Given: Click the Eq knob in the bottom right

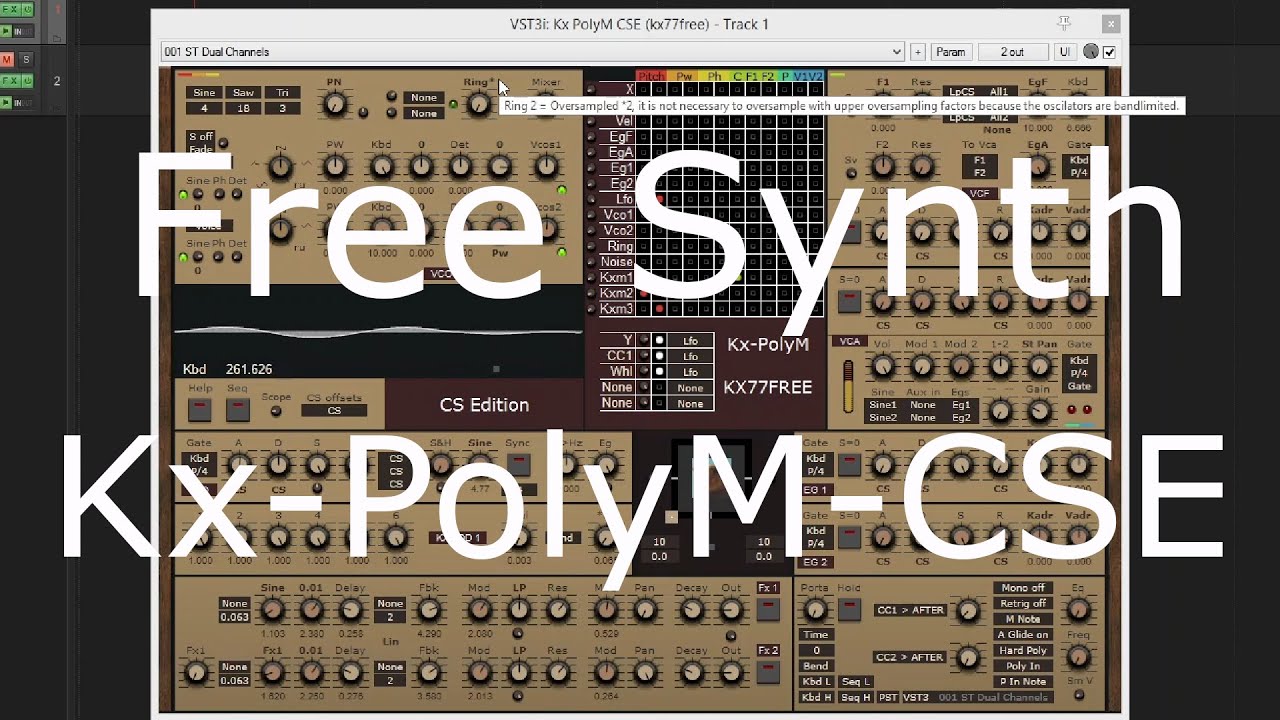Looking at the screenshot, I should coord(1077,609).
